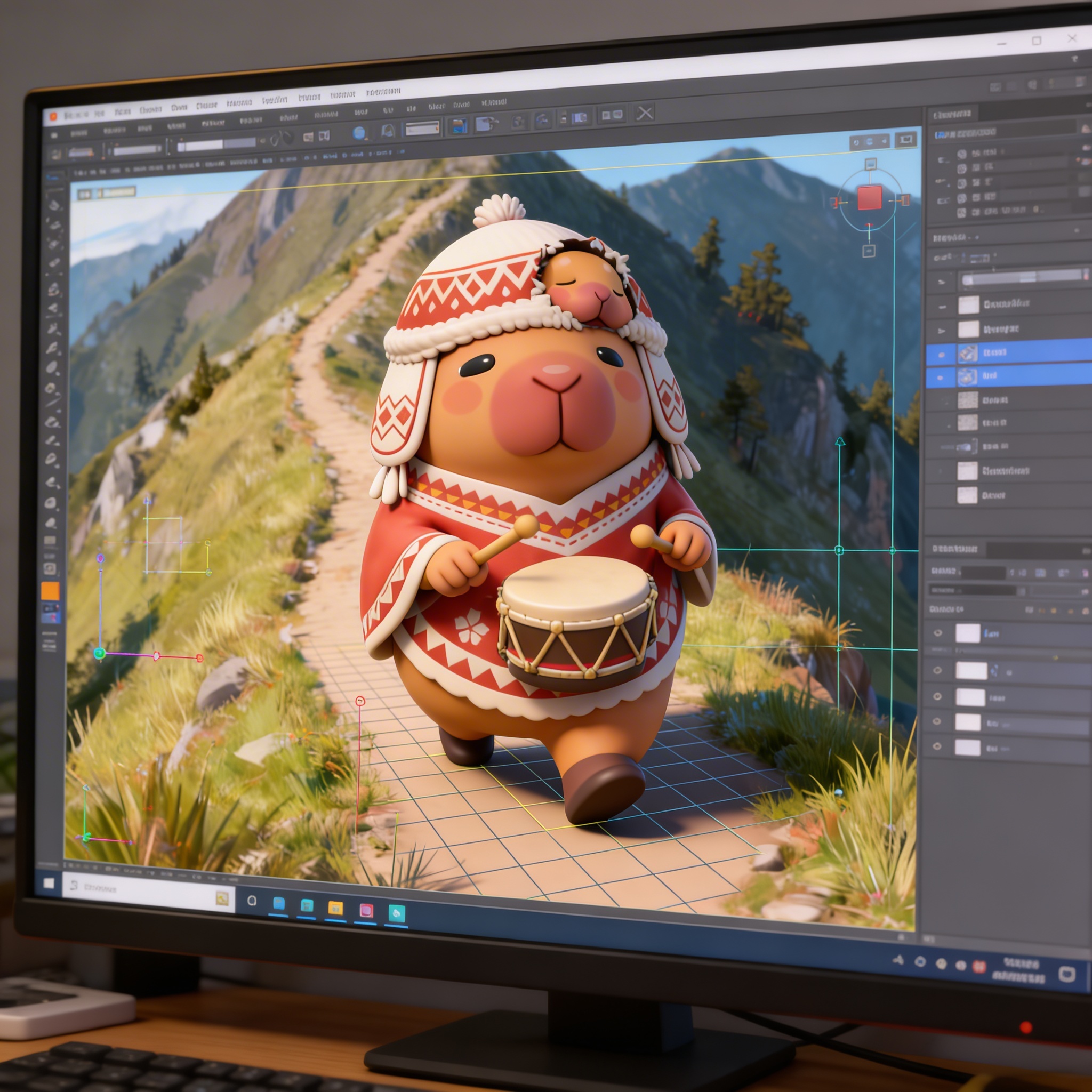This screenshot has width=1092, height=1092.
Task: Open the yellow folder icon in the taskbar
Action: (335, 908)
